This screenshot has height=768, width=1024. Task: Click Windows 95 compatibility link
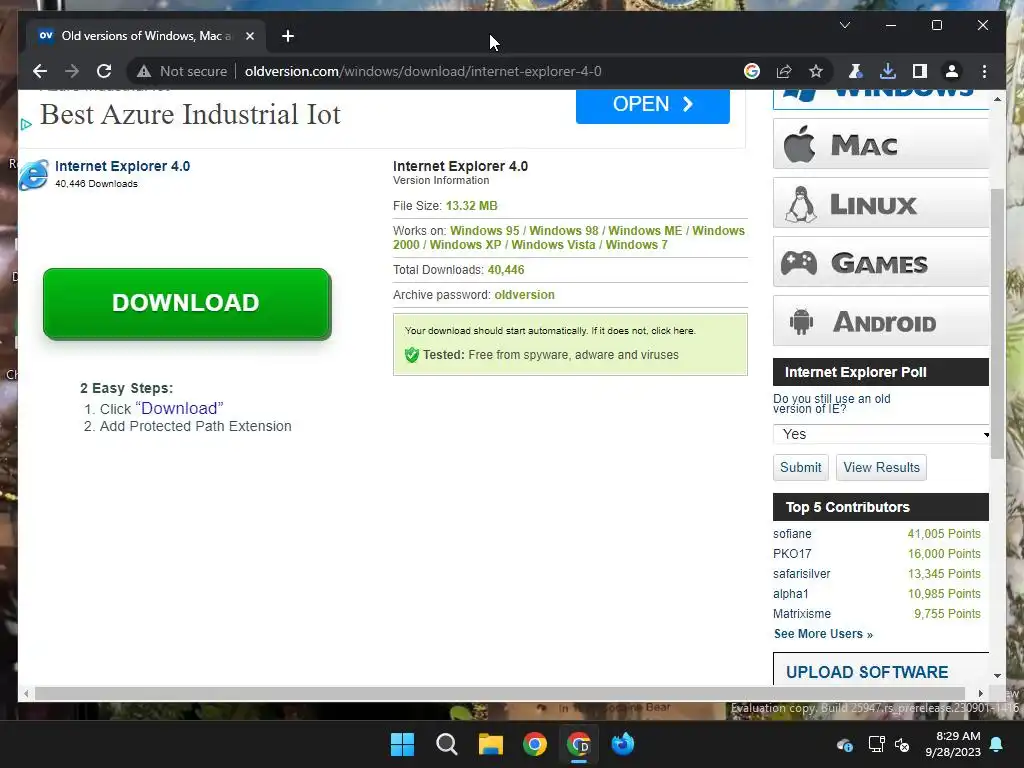tap(485, 231)
